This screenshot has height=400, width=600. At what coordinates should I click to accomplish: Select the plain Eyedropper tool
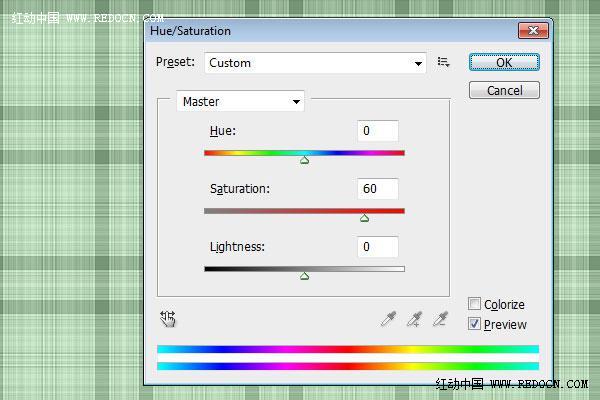tap(389, 319)
